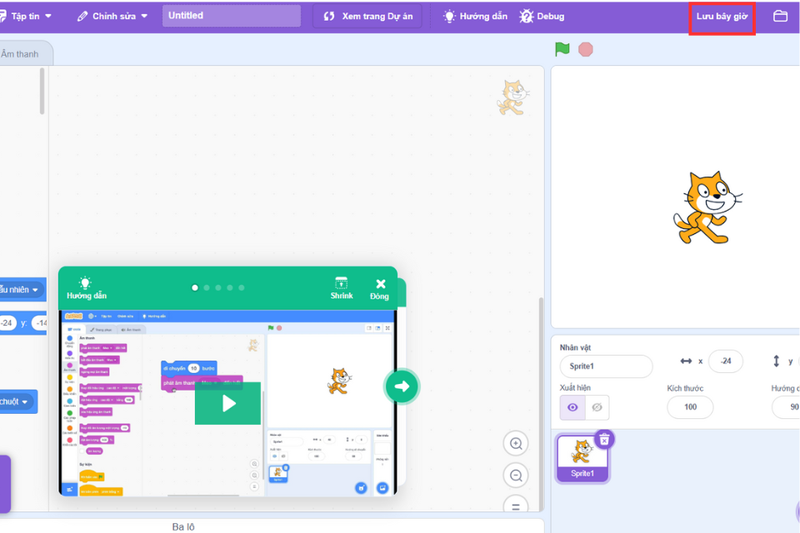The image size is (800, 533).
Task: Click the Kích thước size field 100
Action: [x=690, y=407]
